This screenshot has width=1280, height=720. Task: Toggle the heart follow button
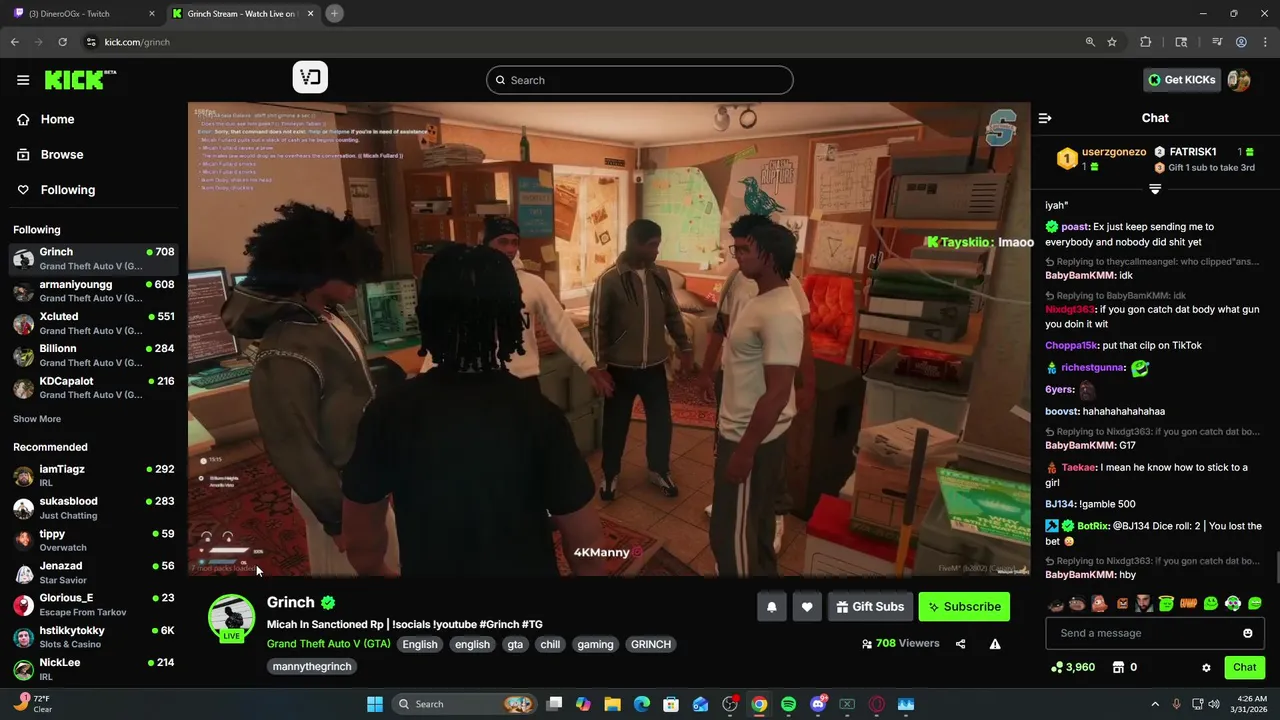point(807,607)
